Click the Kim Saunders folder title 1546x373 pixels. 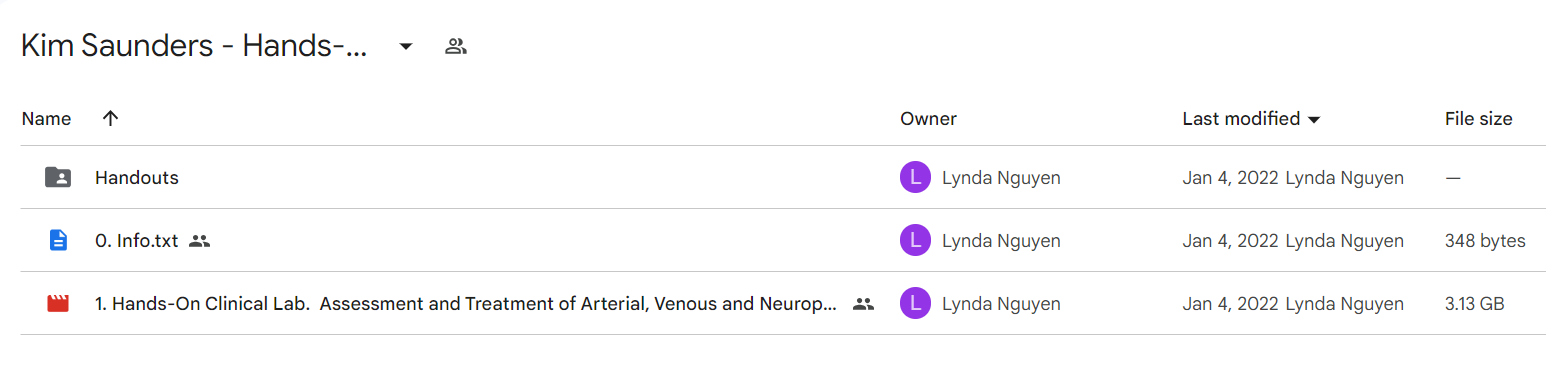[195, 46]
